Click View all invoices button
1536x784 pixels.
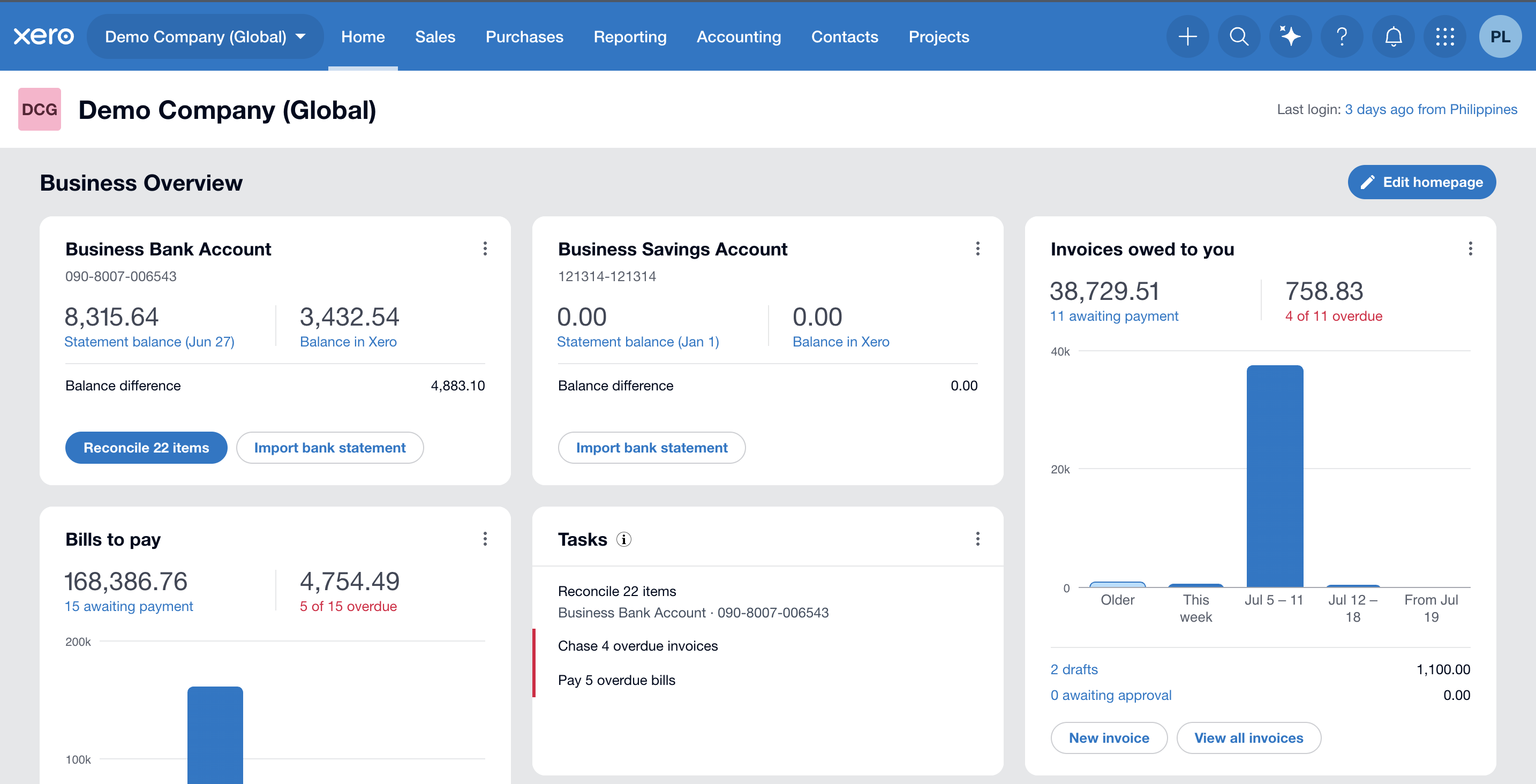tap(1248, 738)
